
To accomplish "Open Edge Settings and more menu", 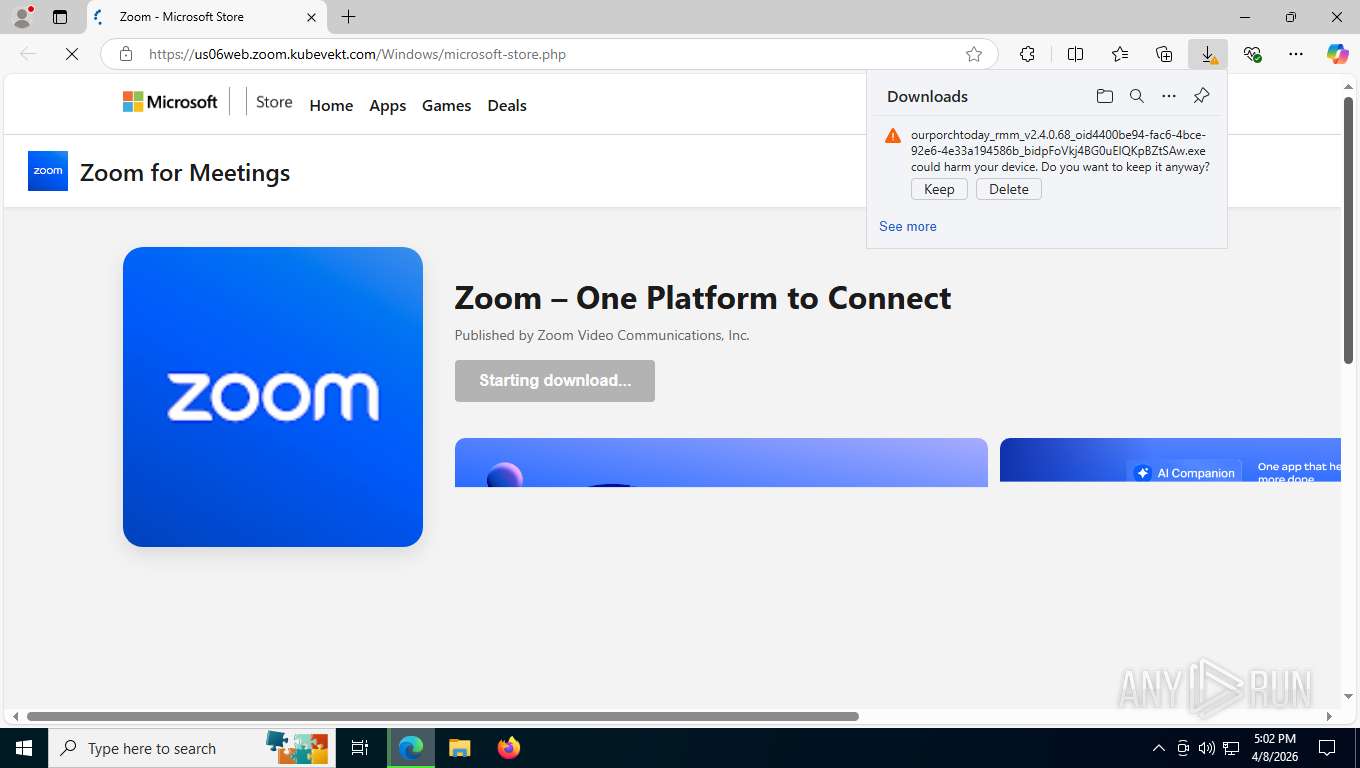I will tap(1296, 54).
